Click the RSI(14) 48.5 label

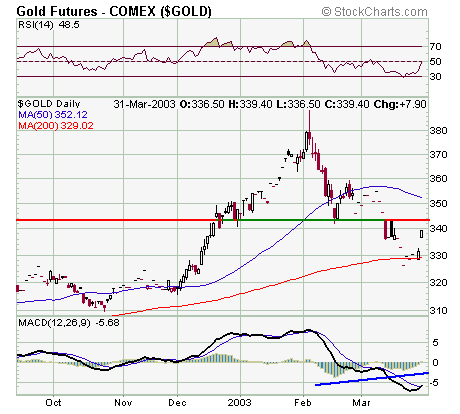[x=49, y=25]
